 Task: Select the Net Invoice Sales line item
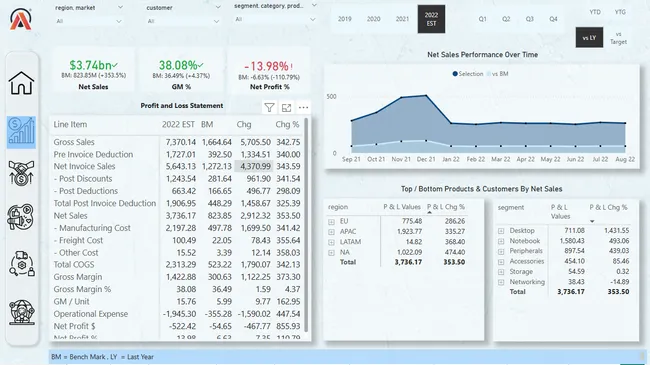click(84, 166)
